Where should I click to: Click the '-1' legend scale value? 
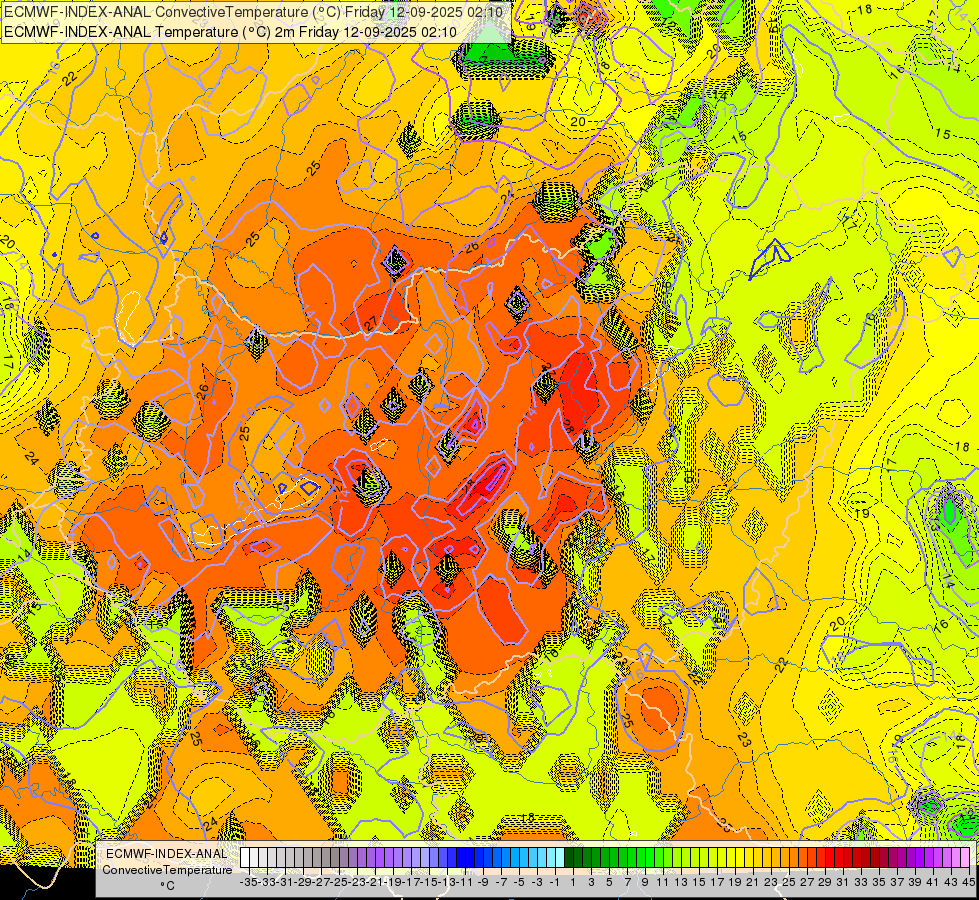click(x=554, y=883)
